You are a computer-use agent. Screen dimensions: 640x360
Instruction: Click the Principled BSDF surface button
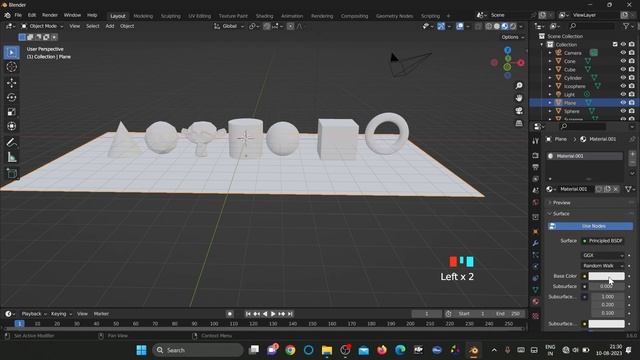tap(602, 241)
